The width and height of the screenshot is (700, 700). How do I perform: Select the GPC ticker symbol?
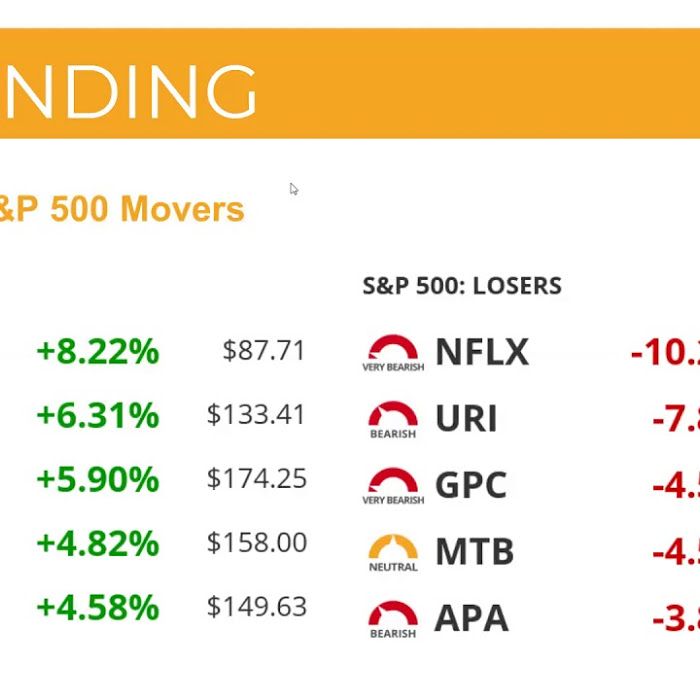[471, 485]
